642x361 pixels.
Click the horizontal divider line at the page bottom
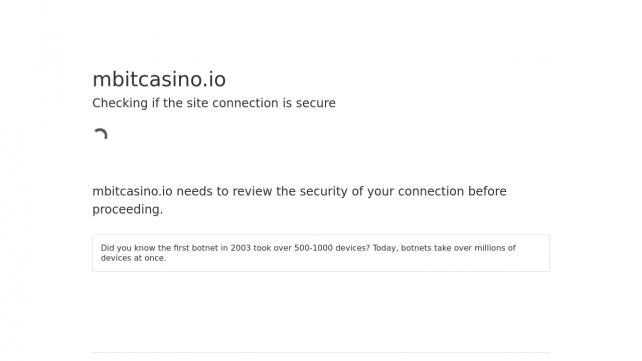point(321,352)
